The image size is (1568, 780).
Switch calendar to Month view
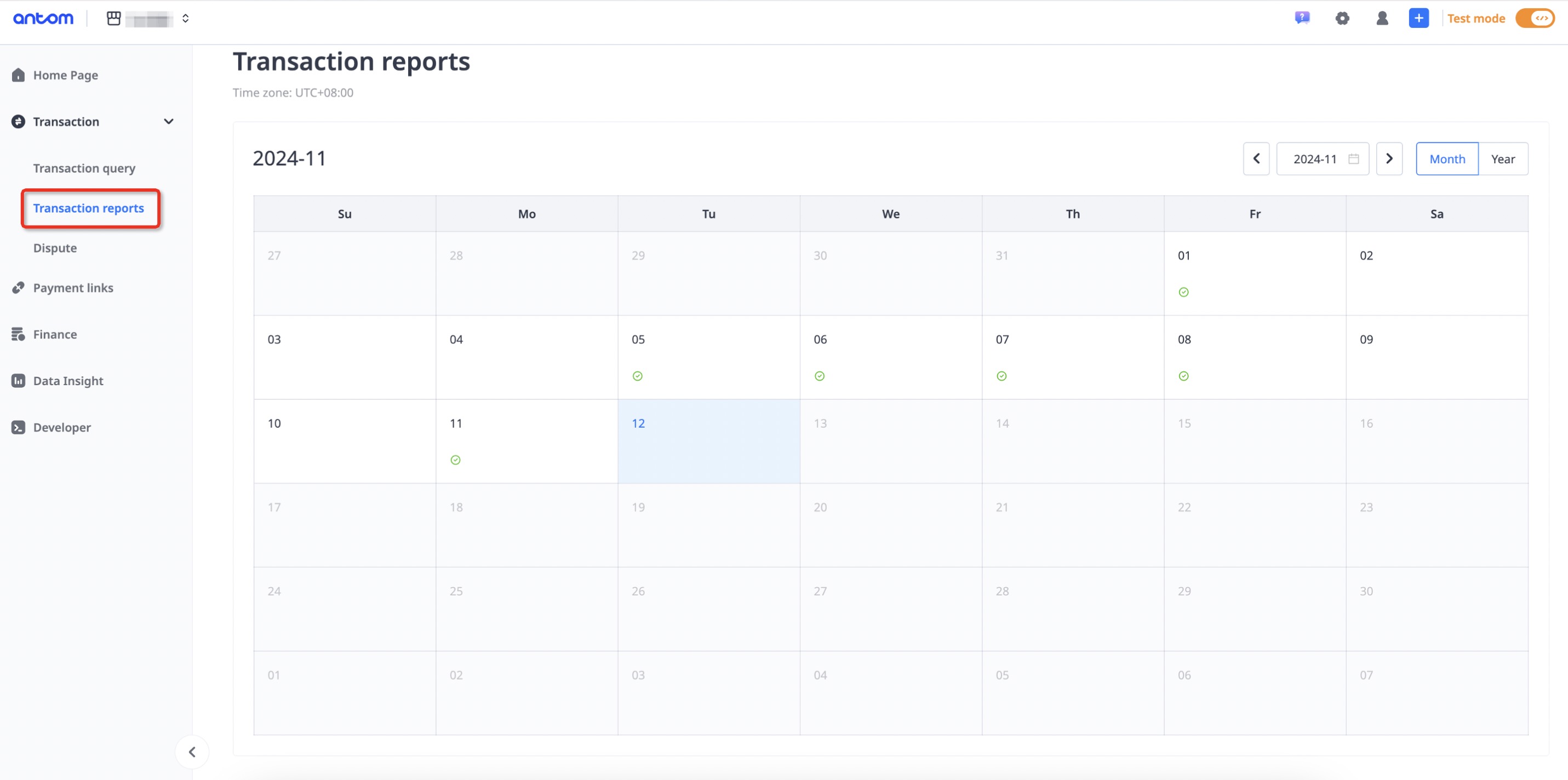[1446, 159]
